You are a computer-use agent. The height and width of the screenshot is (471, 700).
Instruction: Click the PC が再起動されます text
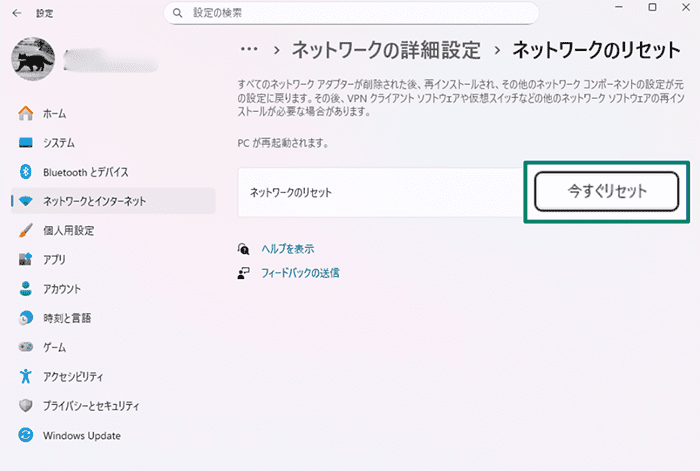pyautogui.click(x=283, y=143)
